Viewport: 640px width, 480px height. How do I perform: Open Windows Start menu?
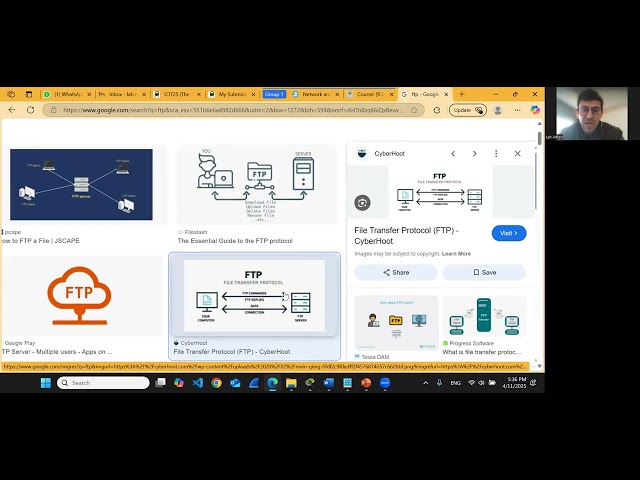click(x=46, y=383)
